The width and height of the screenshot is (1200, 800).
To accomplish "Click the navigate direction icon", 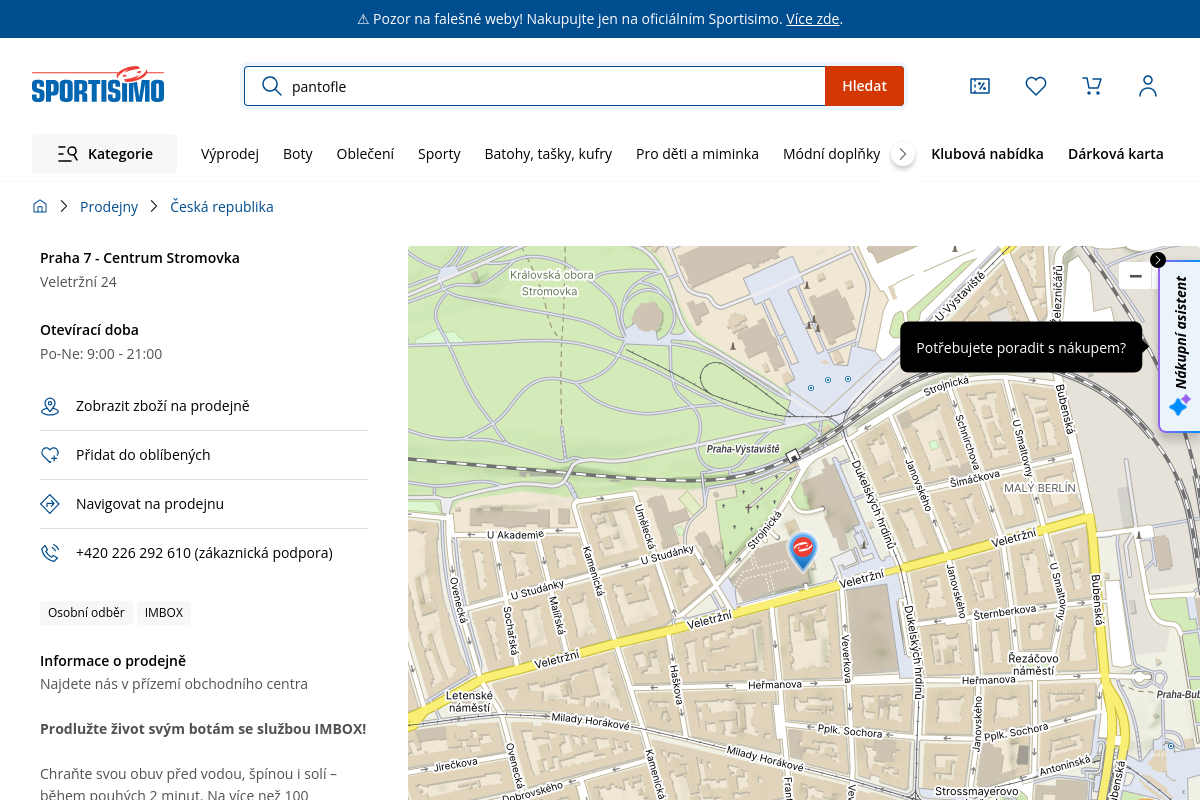I will [50, 504].
